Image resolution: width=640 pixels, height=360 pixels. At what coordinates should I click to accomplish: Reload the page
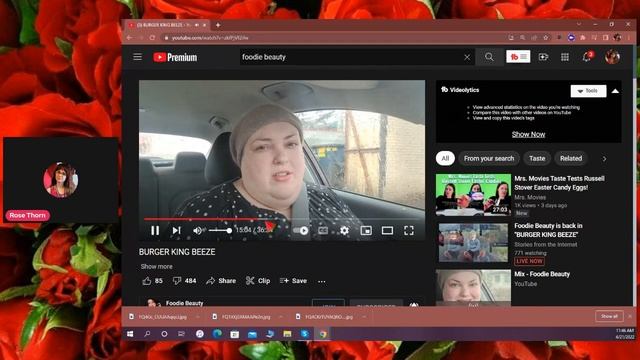(x=152, y=38)
